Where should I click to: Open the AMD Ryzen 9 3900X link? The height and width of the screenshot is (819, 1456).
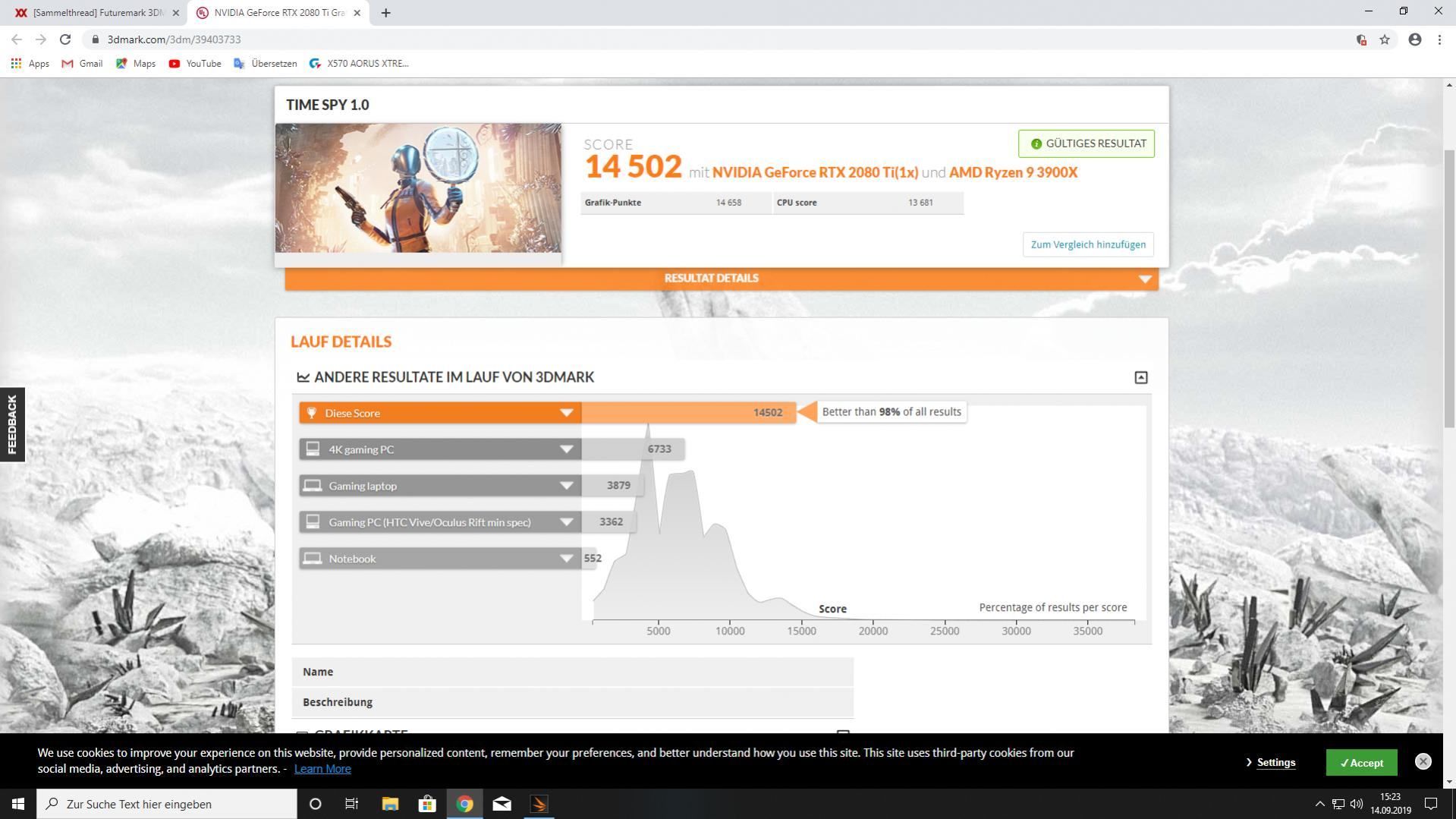point(1013,172)
